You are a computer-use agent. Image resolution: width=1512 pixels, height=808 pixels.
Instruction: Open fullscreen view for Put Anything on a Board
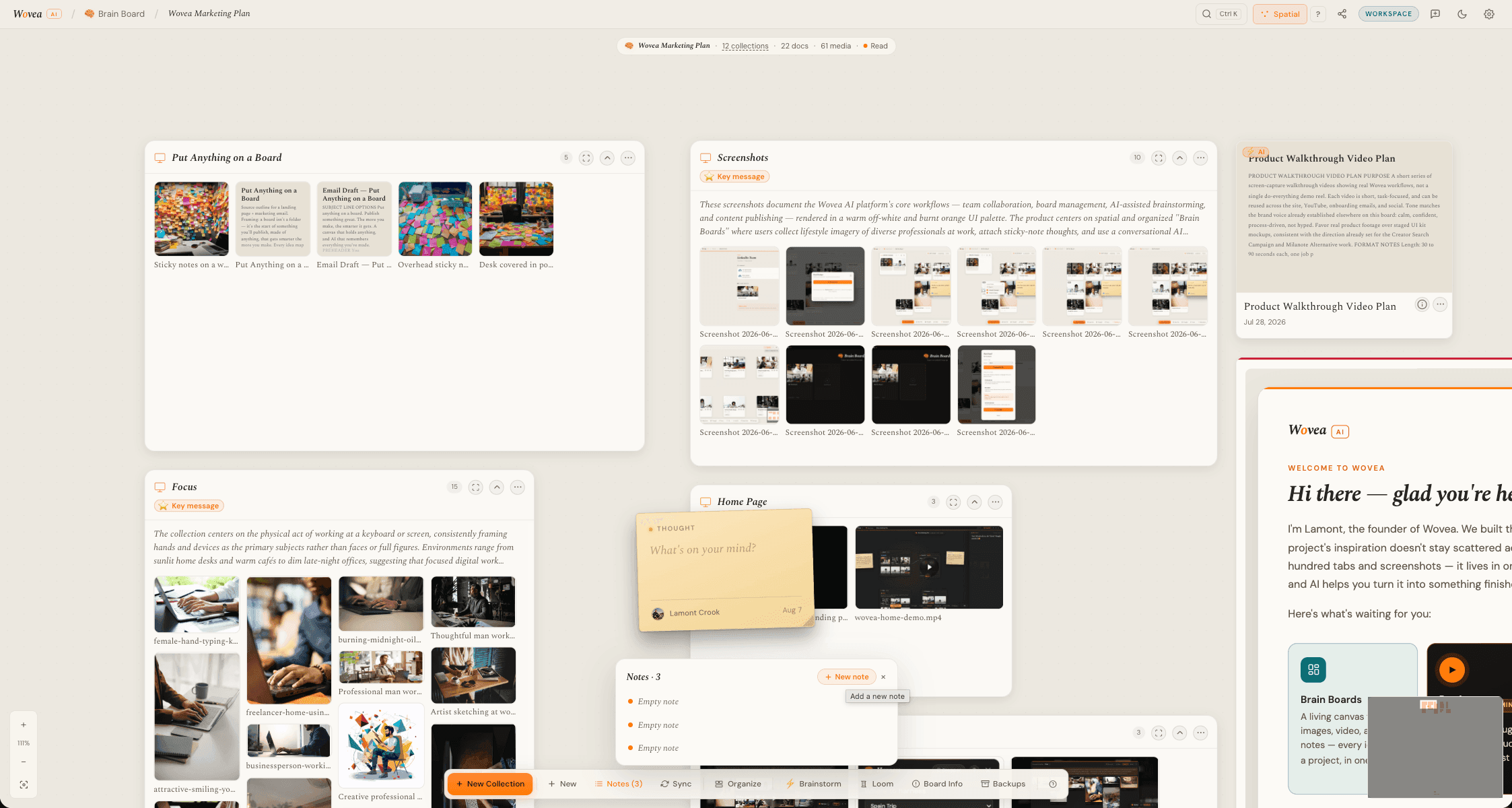coord(586,158)
